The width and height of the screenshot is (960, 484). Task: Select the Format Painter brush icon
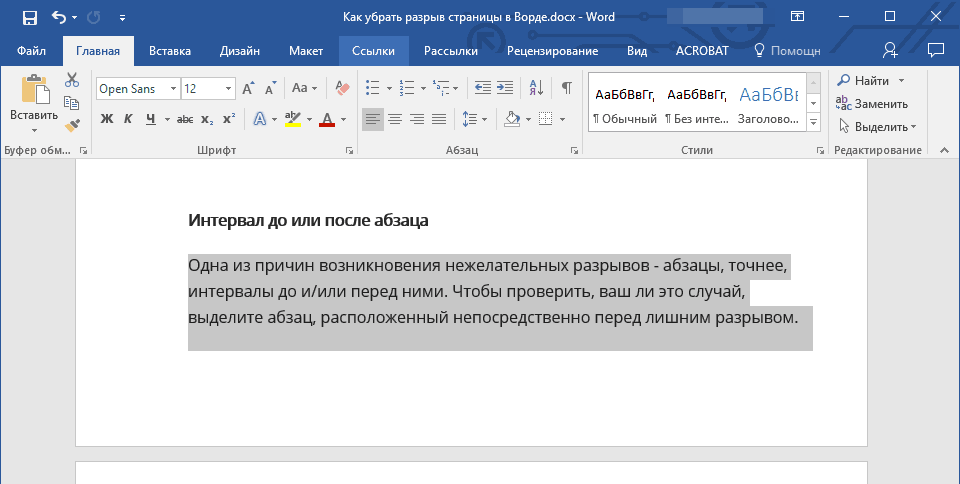pos(72,126)
